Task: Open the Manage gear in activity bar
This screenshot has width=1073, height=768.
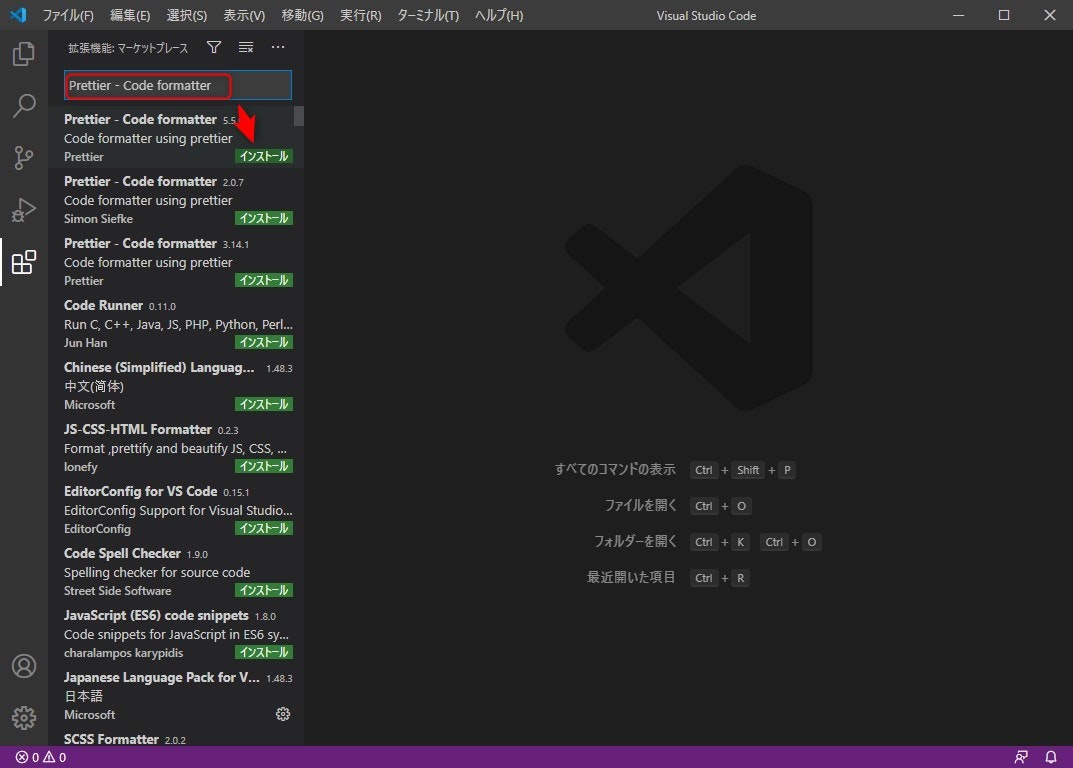Action: pyautogui.click(x=24, y=718)
